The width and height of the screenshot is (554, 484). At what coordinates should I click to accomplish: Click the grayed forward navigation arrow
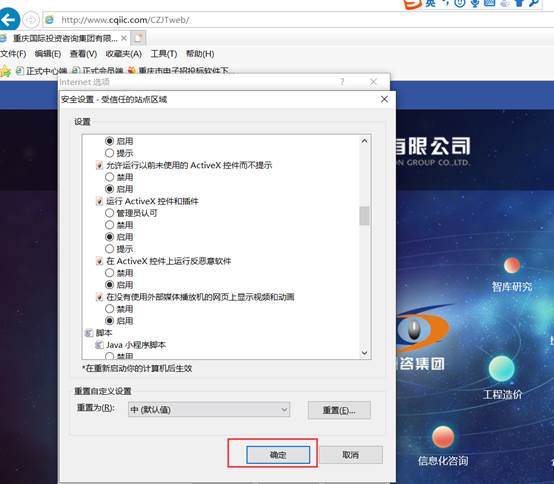(x=31, y=19)
